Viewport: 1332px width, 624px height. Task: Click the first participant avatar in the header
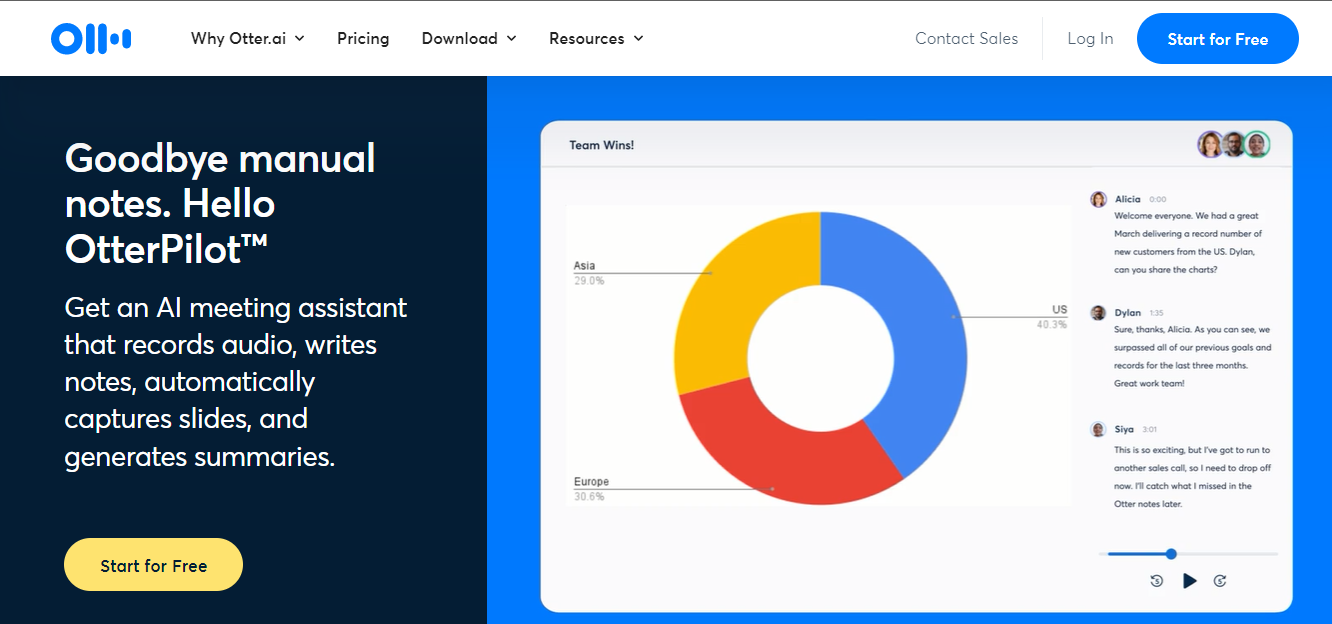coord(1211,144)
